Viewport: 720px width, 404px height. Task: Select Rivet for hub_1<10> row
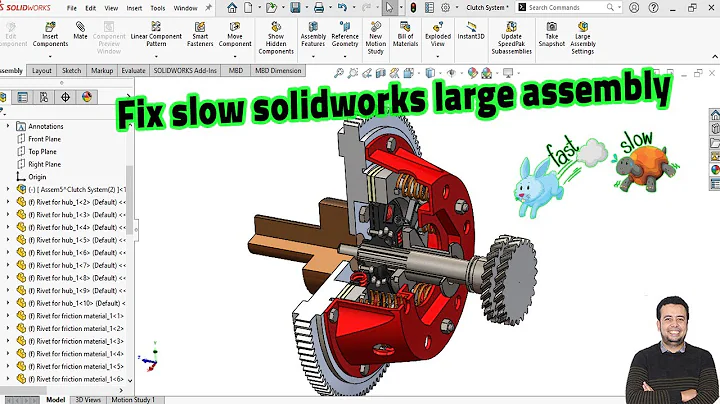[71, 303]
